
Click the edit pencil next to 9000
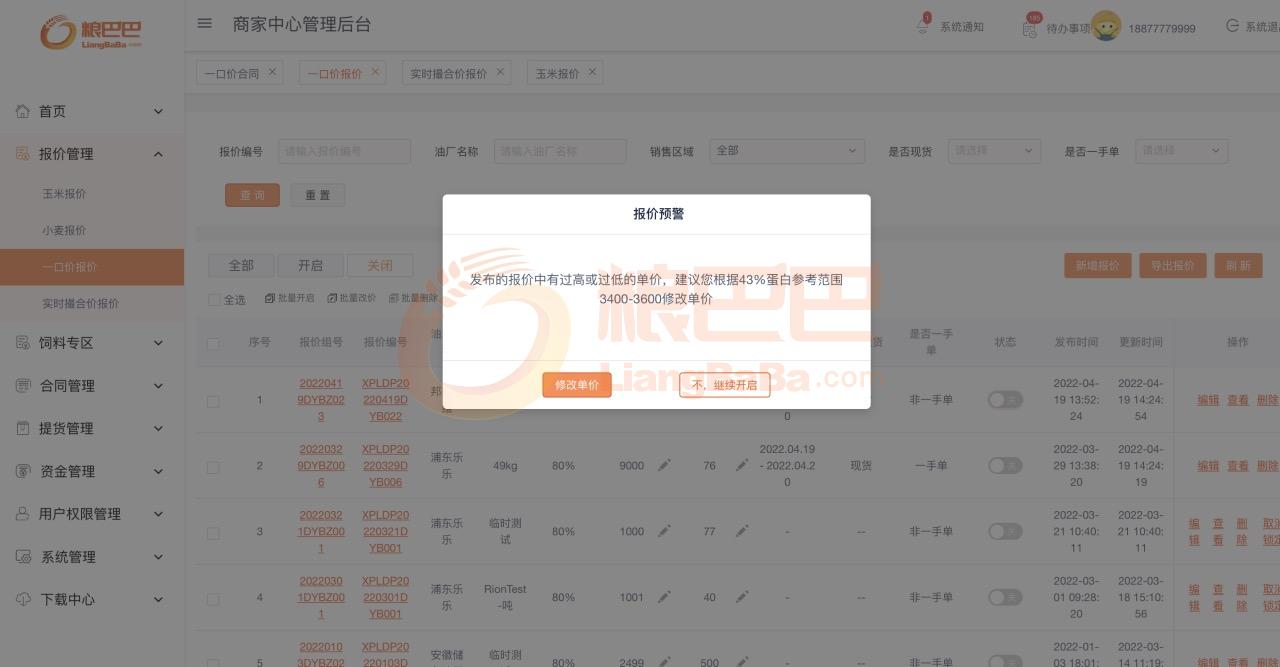(x=664, y=465)
